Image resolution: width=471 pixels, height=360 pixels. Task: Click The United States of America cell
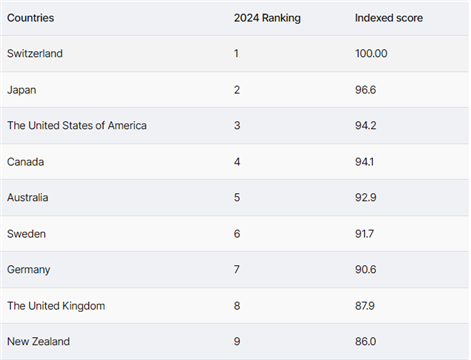pos(77,125)
